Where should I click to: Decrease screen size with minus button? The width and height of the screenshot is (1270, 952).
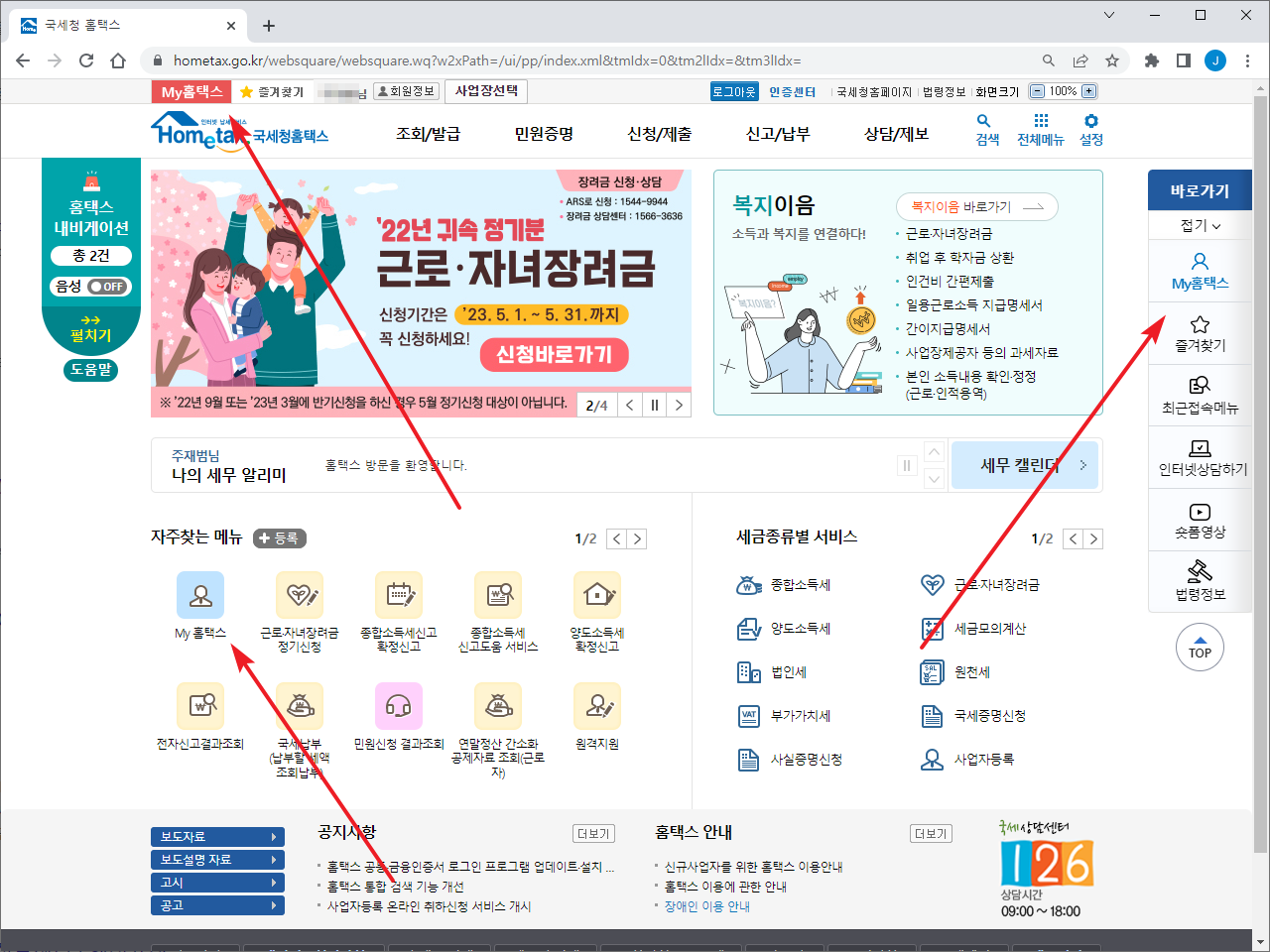coord(1038,91)
